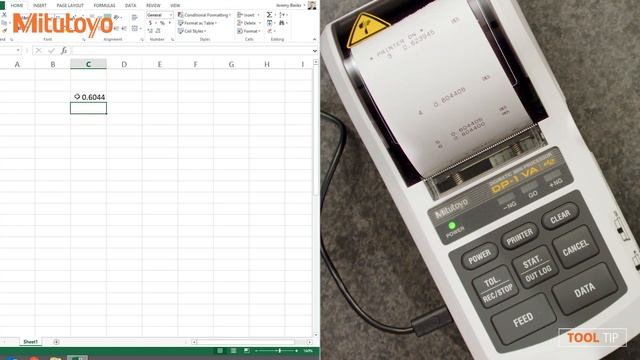Open the VIEW ribbon tab
Viewport: 640px width, 360px height.
(175, 5)
